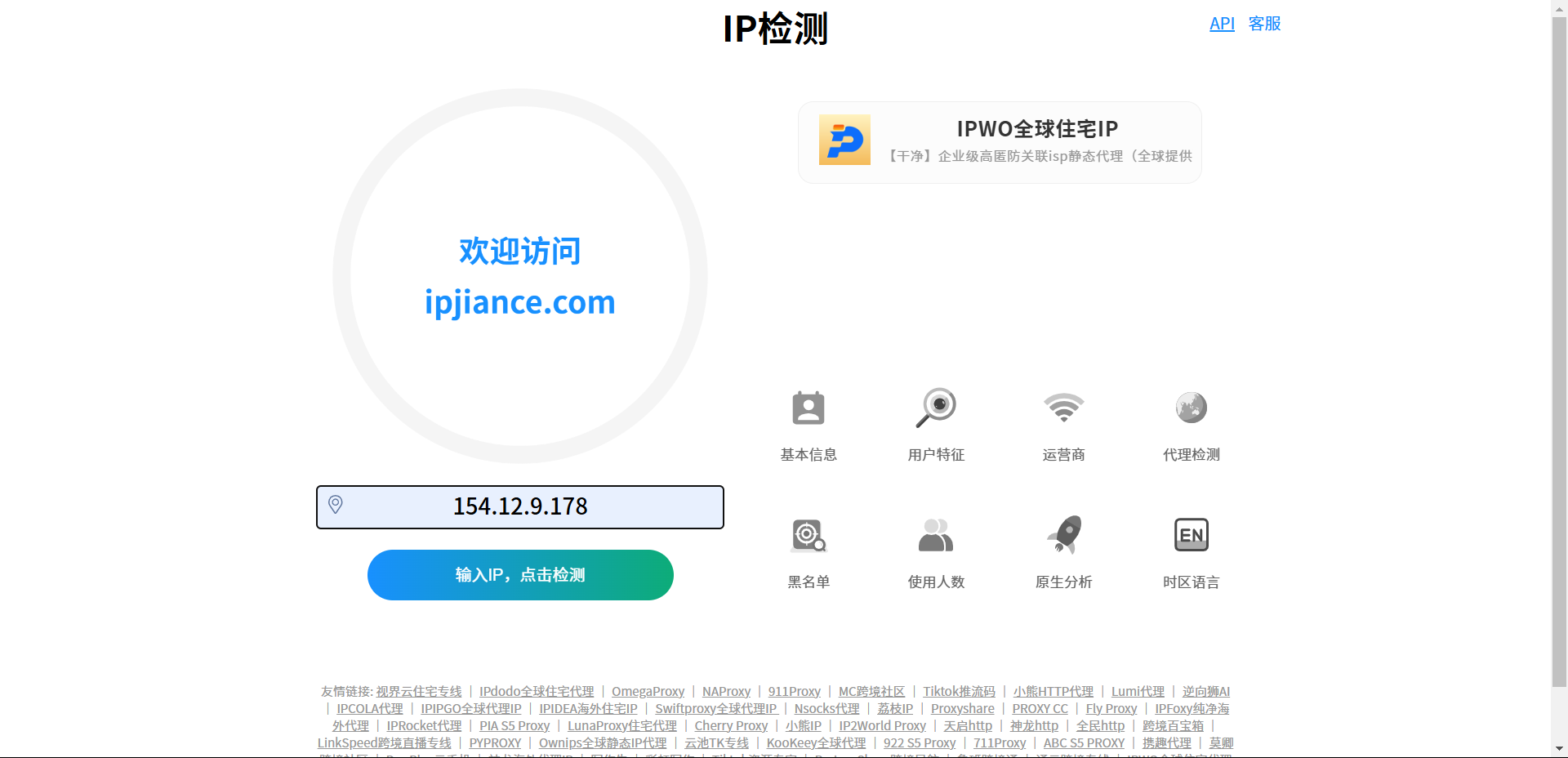Select the 基本信息 profile icon

pos(808,408)
